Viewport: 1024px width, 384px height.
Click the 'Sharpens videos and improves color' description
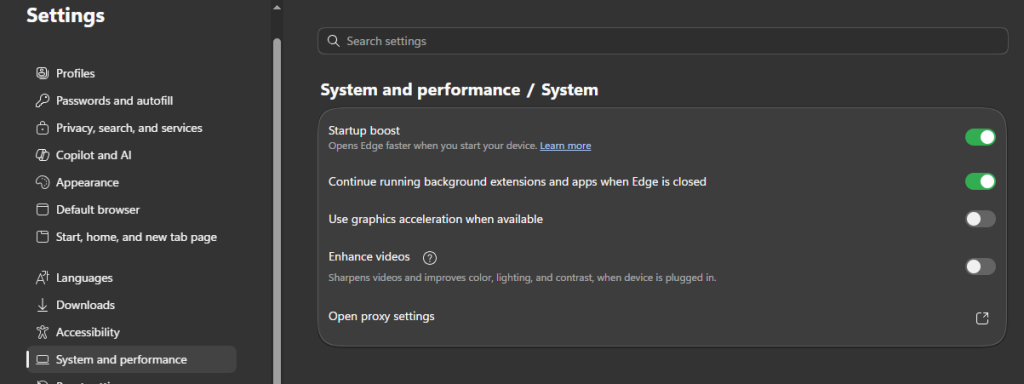(522, 278)
